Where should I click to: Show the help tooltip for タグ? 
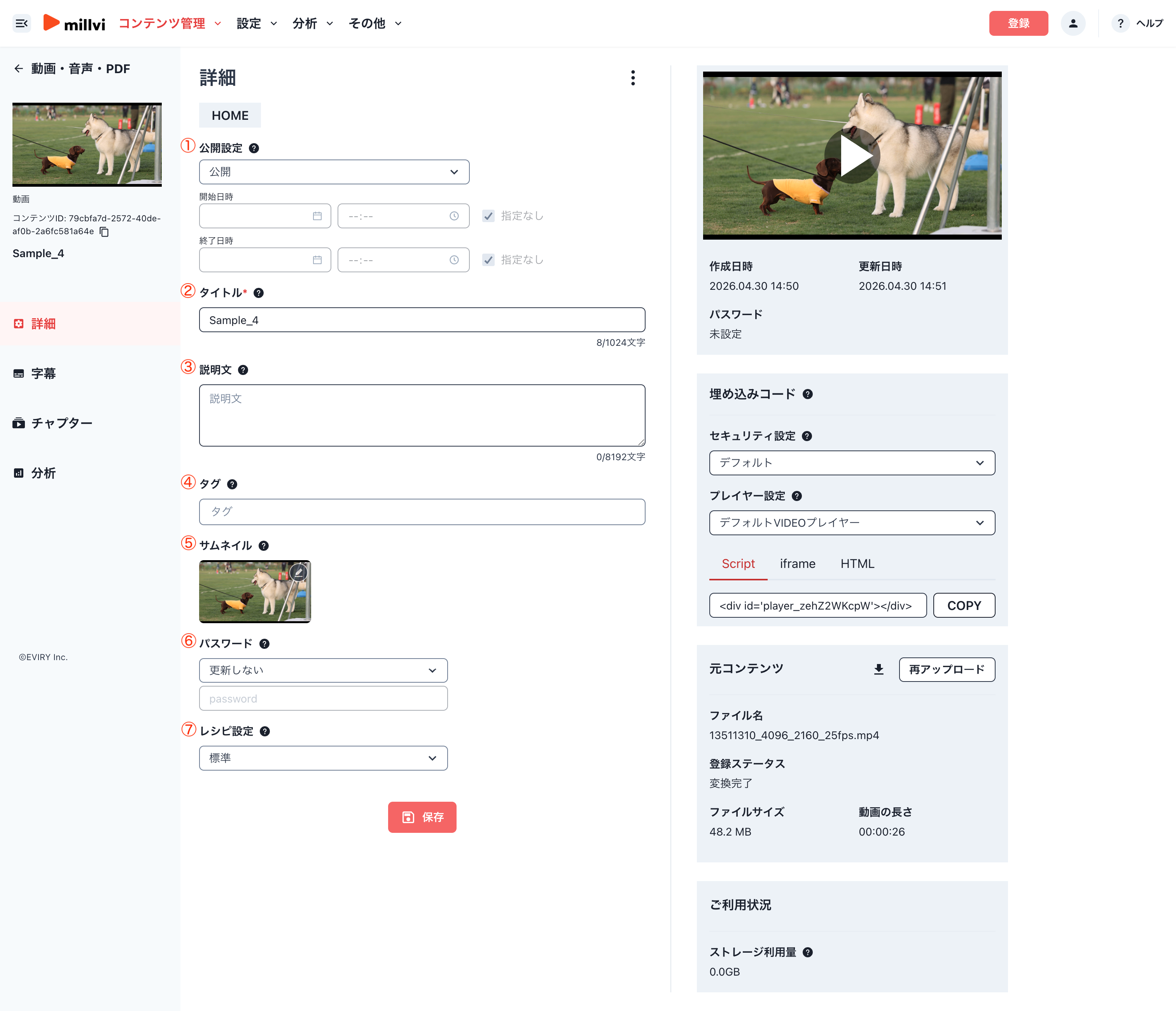pyautogui.click(x=232, y=484)
